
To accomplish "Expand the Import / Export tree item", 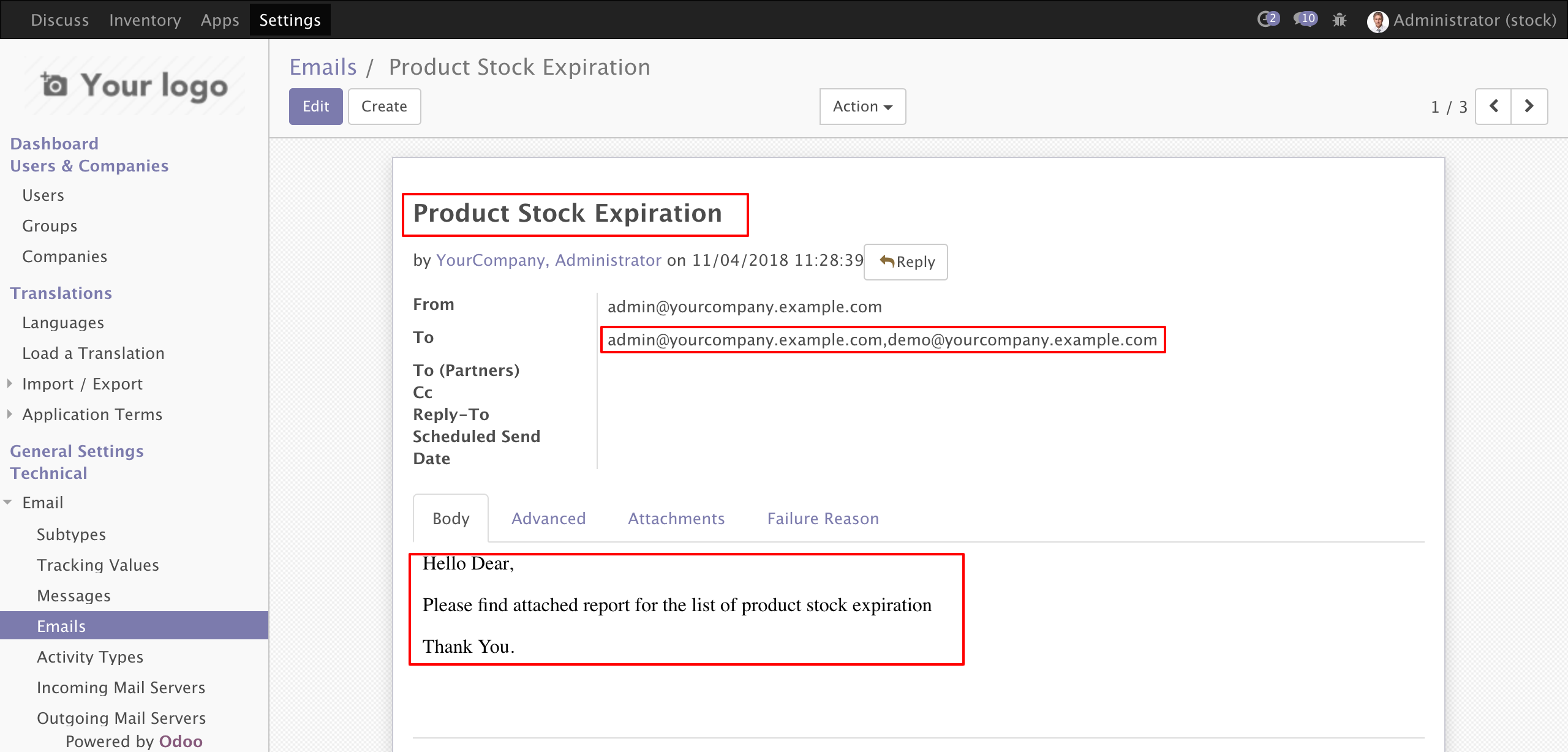I will (x=9, y=384).
